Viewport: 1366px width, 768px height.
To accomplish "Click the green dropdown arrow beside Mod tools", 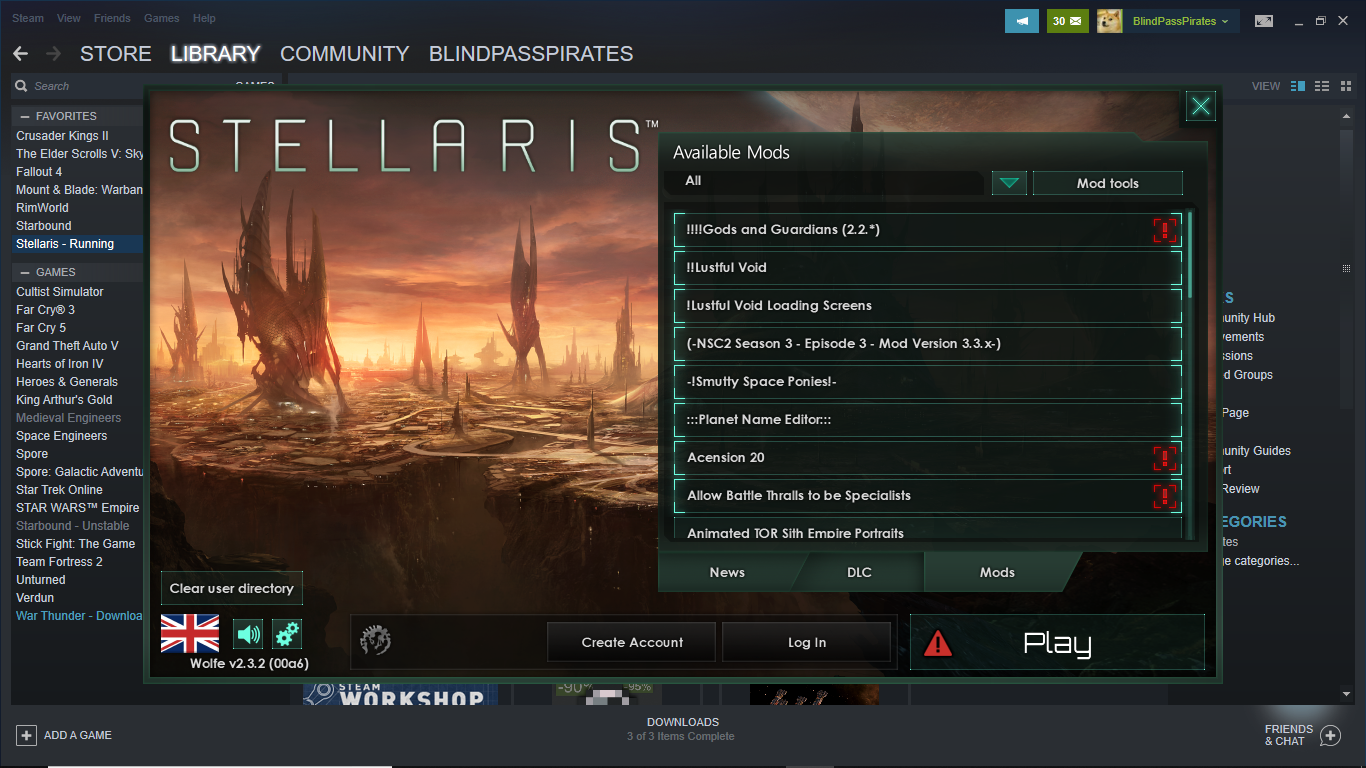I will click(x=1009, y=183).
